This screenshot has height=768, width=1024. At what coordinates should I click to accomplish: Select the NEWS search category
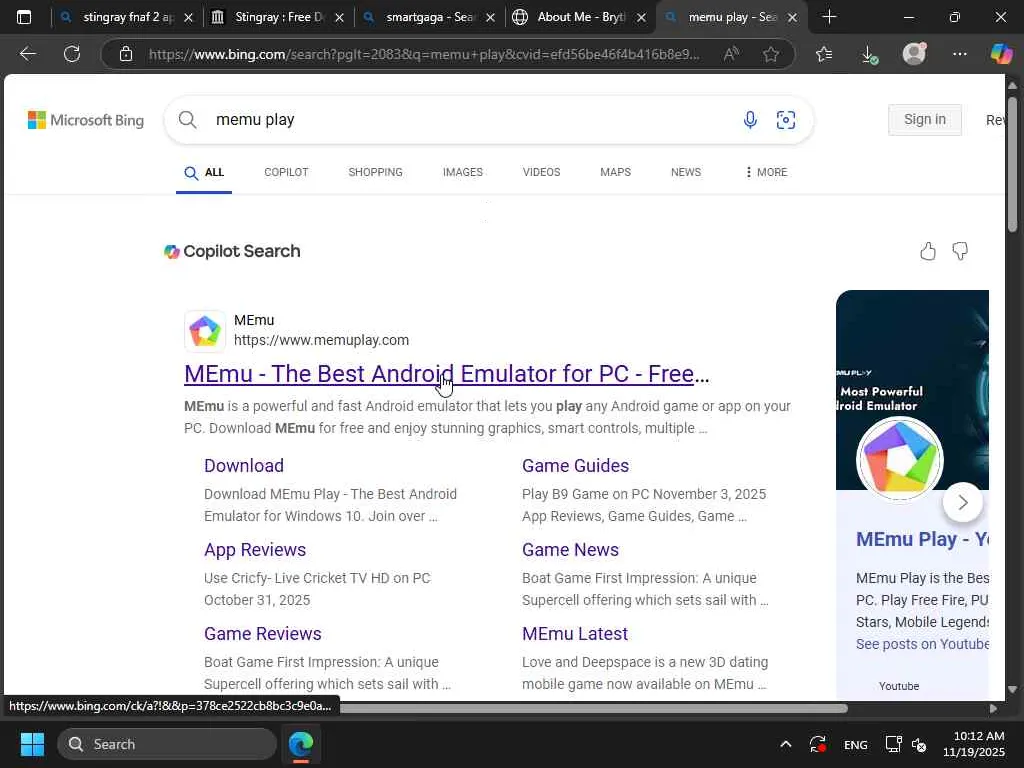[x=686, y=172]
